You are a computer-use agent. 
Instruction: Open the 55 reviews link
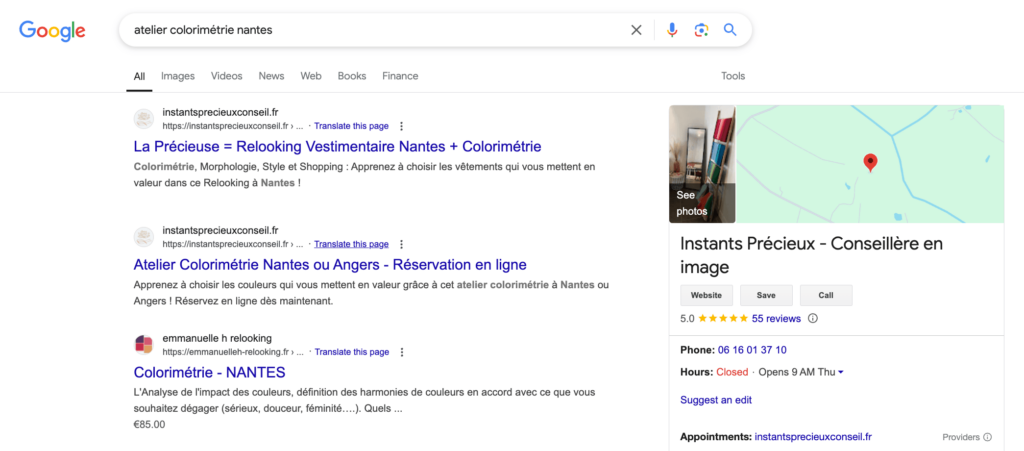776,319
